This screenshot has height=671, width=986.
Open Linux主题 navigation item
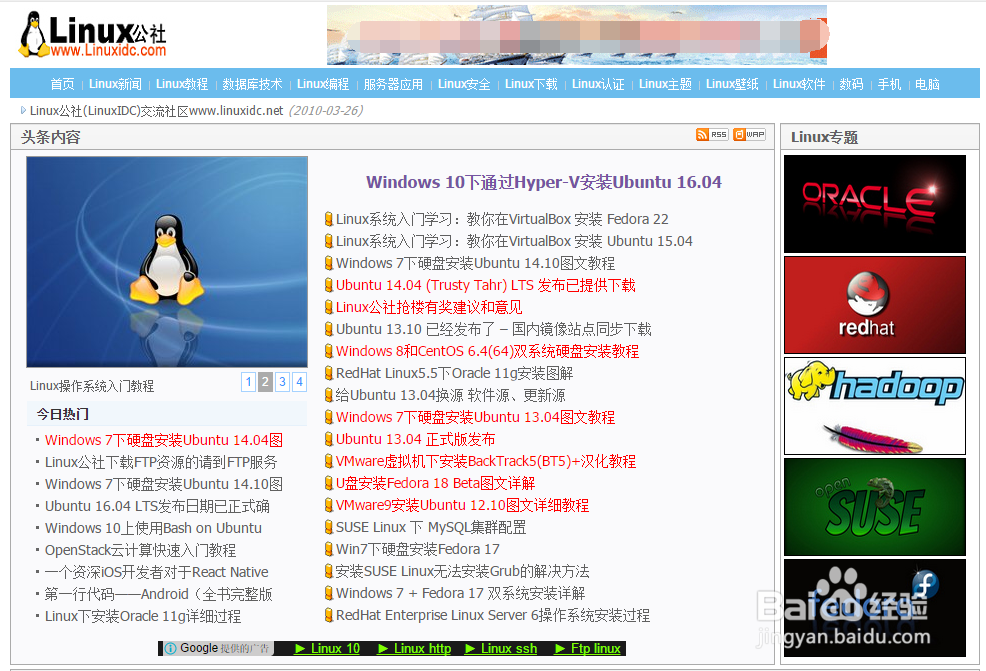665,84
